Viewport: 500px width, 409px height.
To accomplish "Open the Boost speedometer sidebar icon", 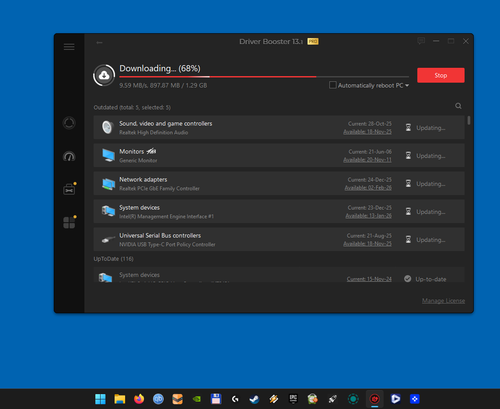I will click(x=69, y=156).
